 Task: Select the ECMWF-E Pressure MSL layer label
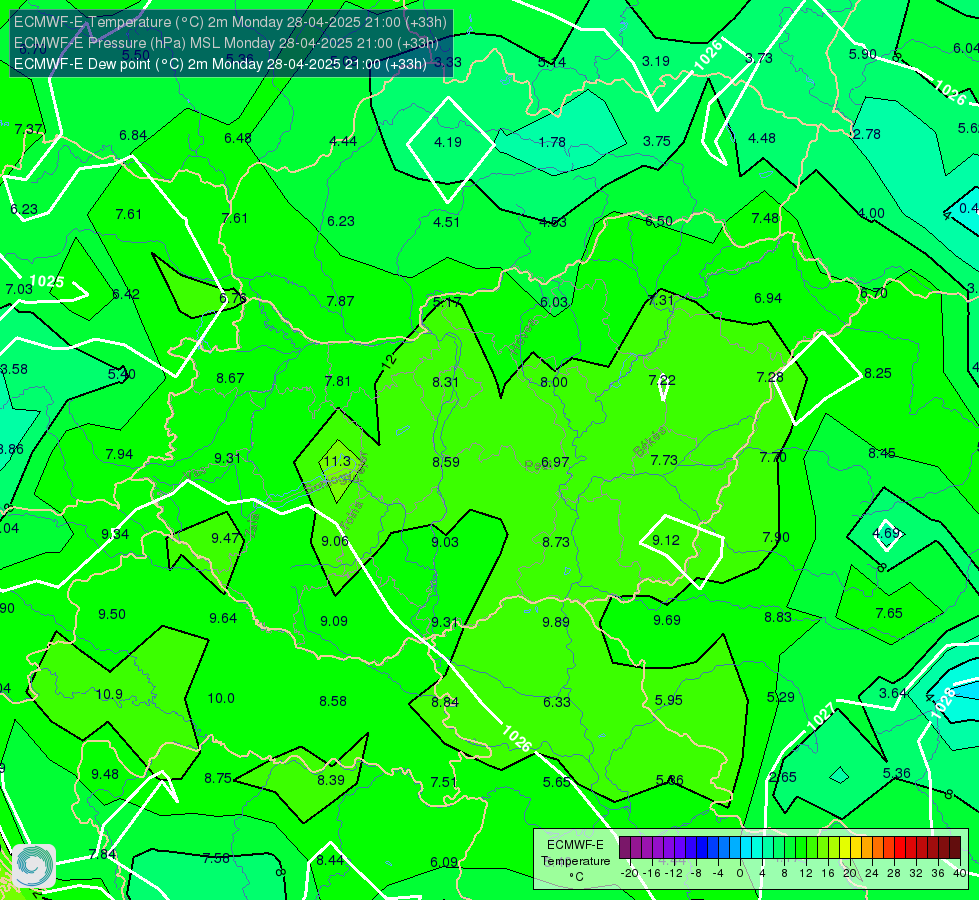coord(226,43)
